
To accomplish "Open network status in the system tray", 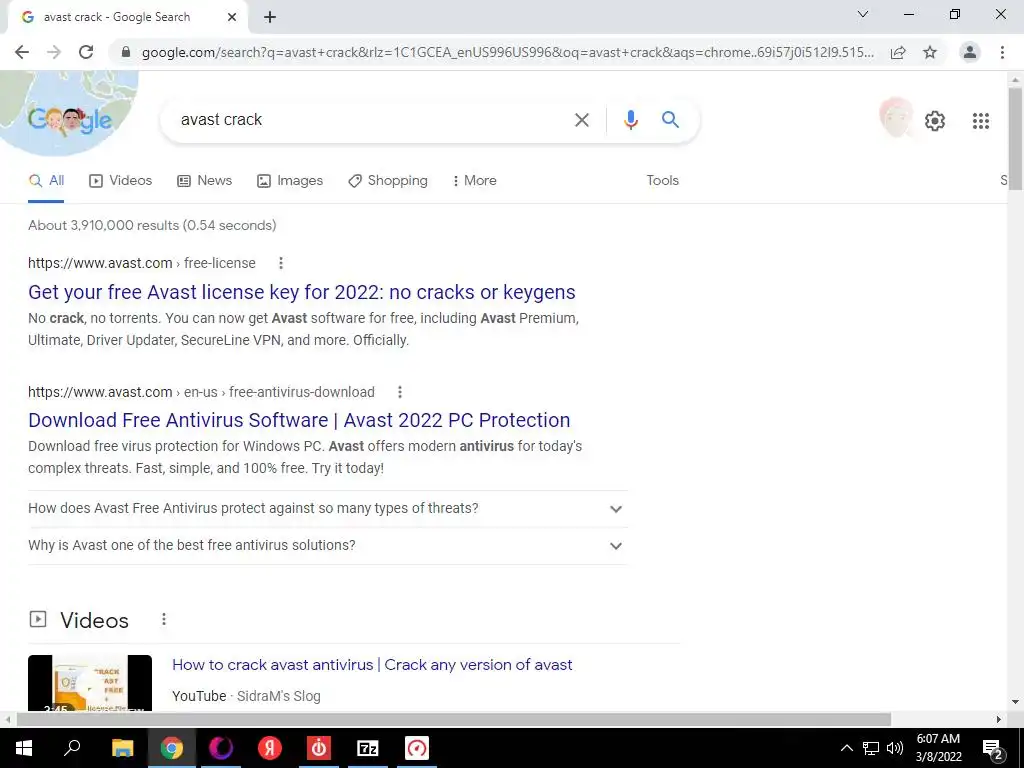I will point(871,748).
